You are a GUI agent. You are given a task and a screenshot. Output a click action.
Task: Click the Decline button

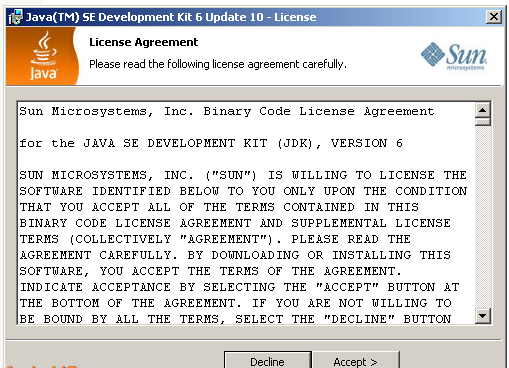(x=268, y=360)
